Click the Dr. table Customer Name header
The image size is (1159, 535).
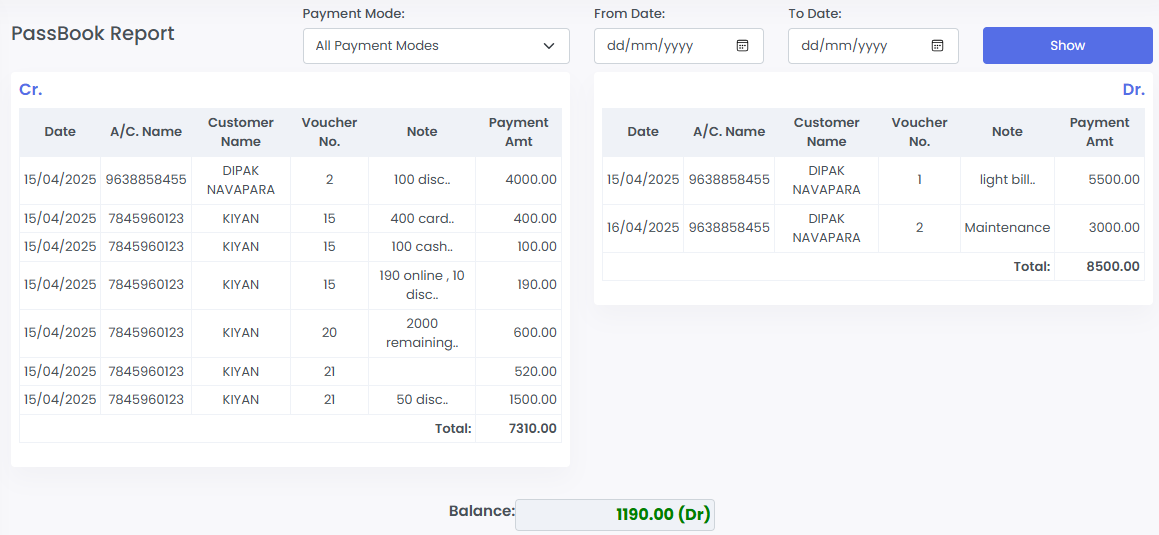[826, 132]
